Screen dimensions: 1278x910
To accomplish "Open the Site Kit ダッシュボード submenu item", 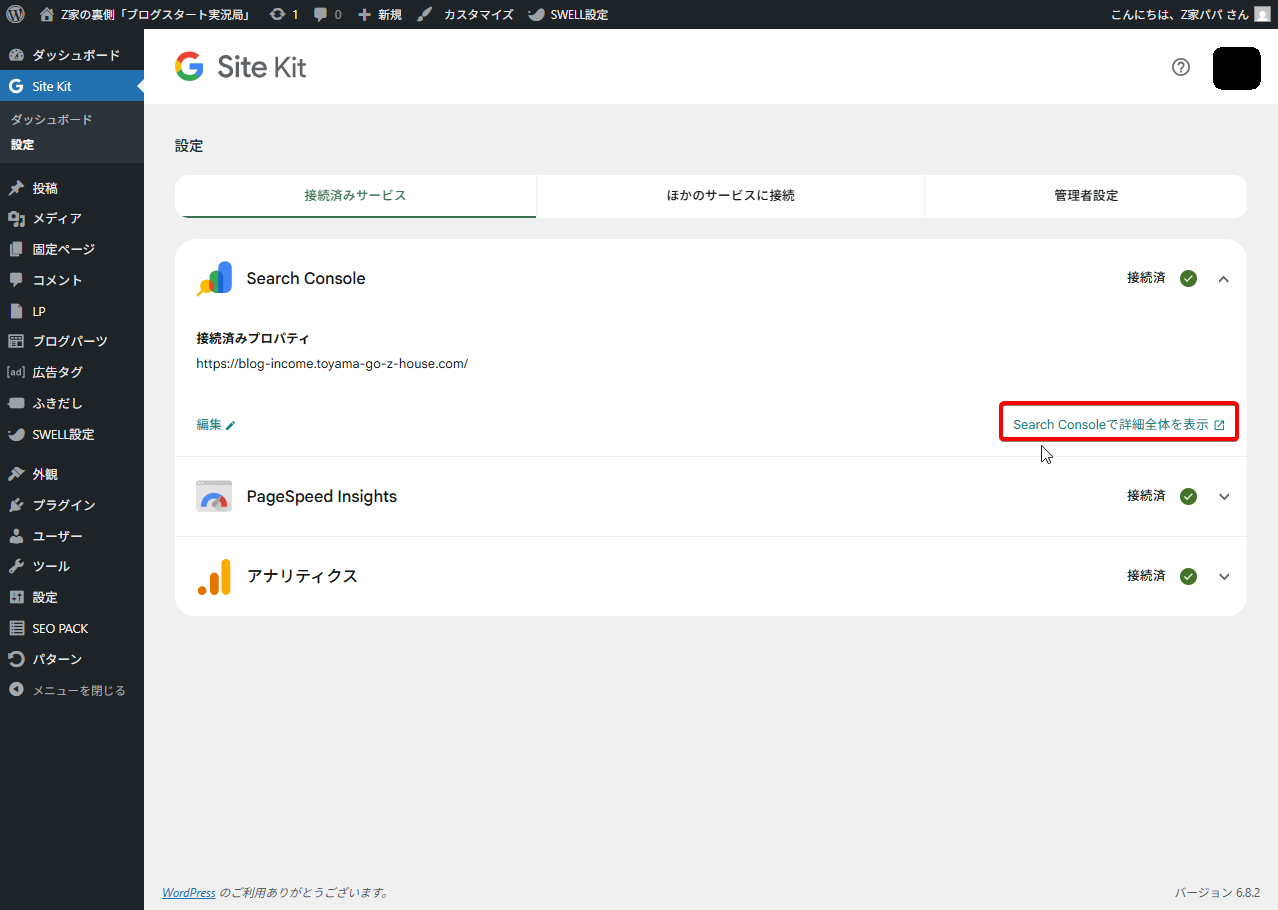I will (52, 119).
